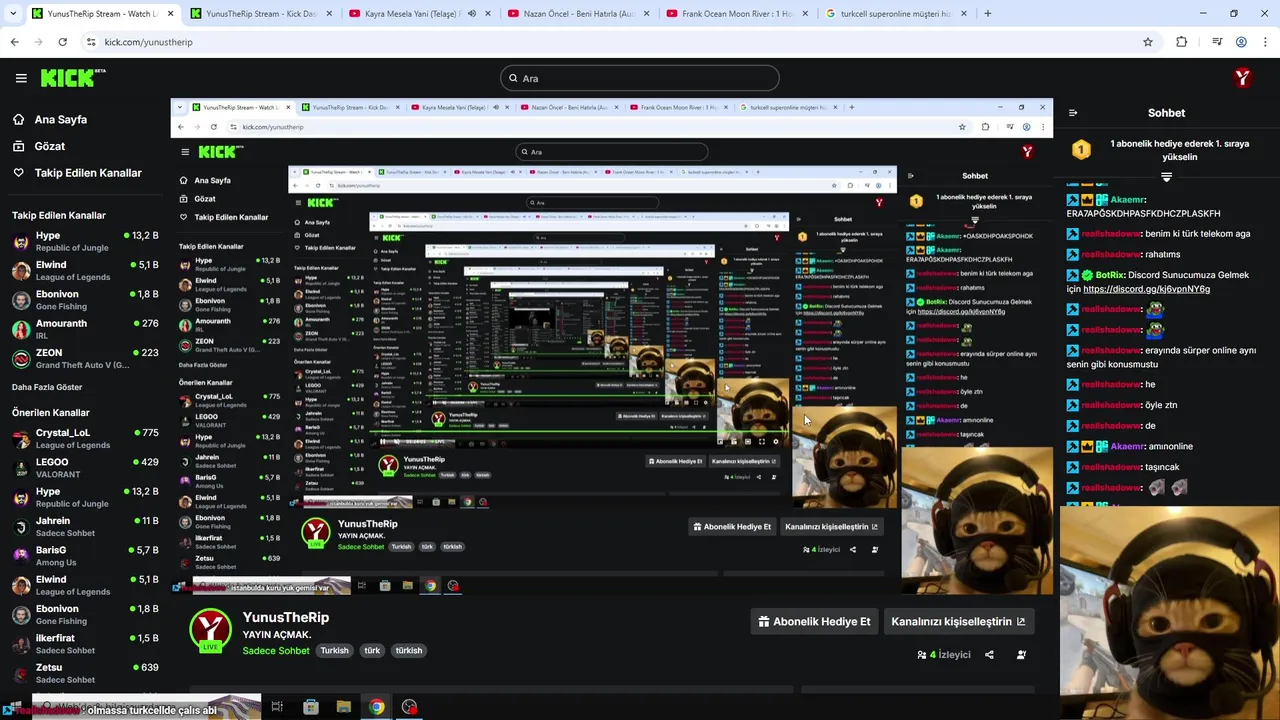Image resolution: width=1280 pixels, height=720 pixels.
Task: Select the türk tag
Action: point(372,650)
